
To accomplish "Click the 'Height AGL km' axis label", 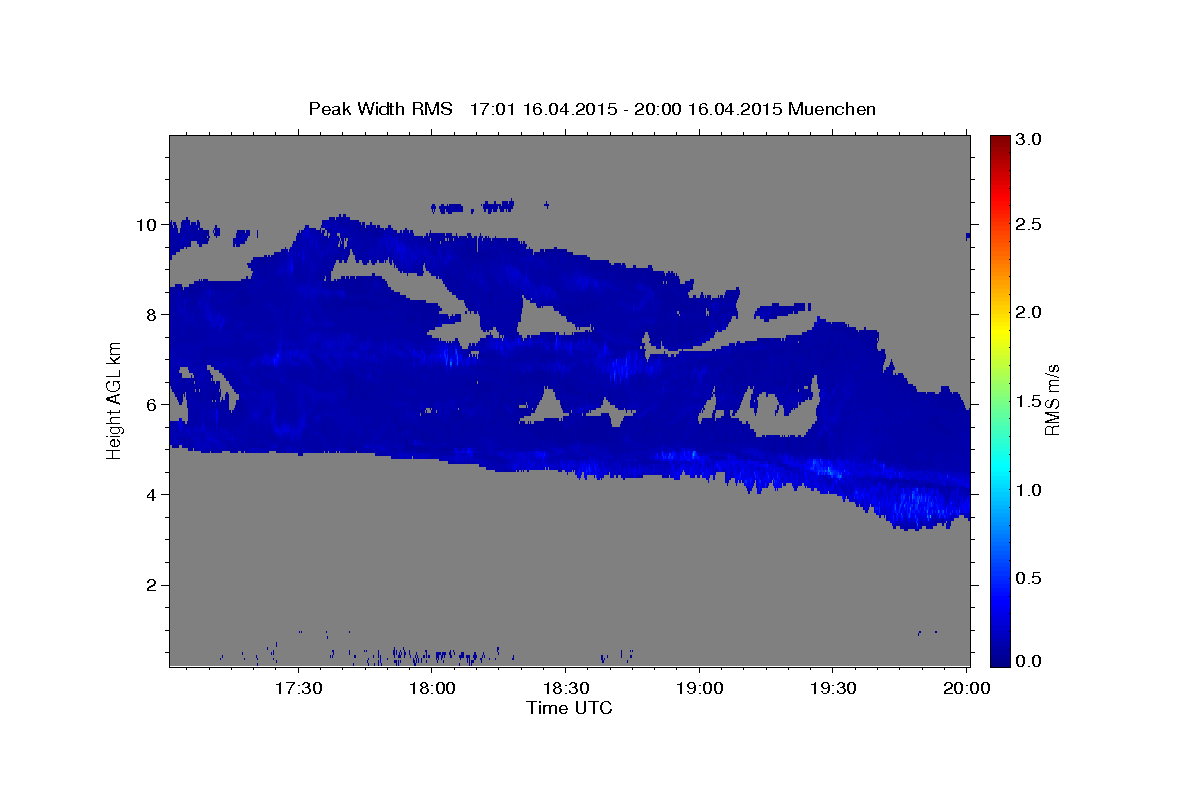I will (114, 399).
